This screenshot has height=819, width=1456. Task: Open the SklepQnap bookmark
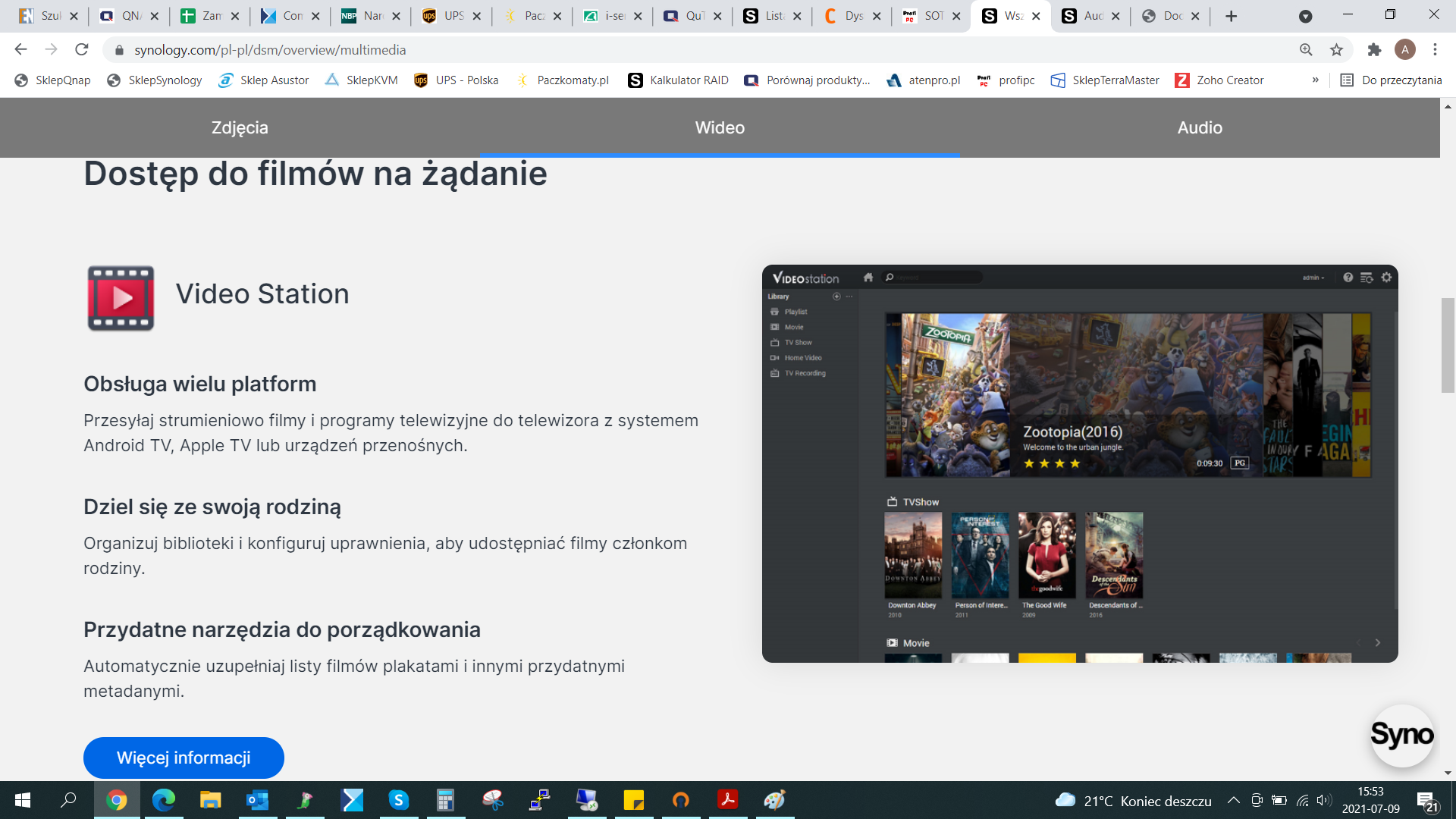click(x=52, y=80)
